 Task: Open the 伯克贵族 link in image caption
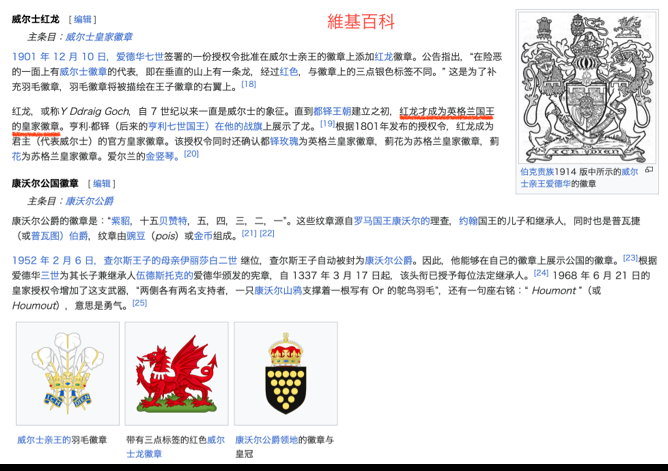pyautogui.click(x=537, y=172)
